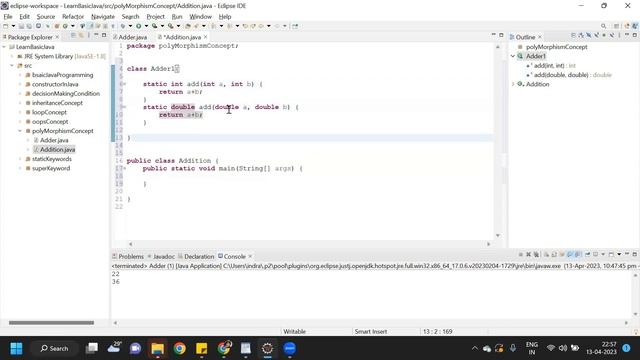The height and width of the screenshot is (360, 640).
Task: Click the taskbar Search box
Action: tap(54, 349)
